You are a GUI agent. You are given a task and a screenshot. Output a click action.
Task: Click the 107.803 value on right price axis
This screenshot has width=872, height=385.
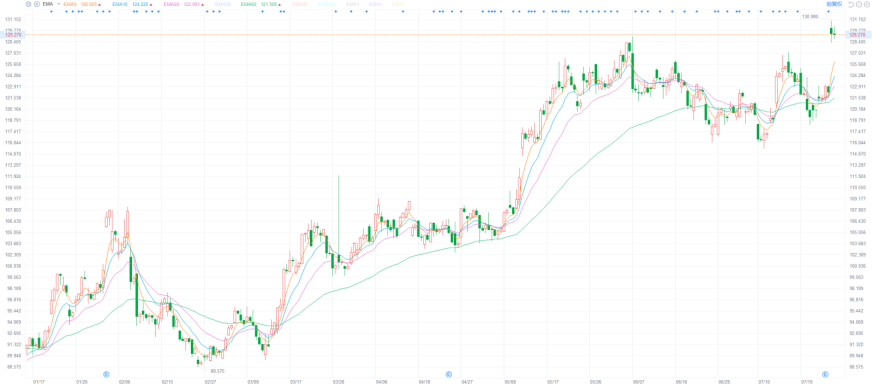(x=858, y=210)
